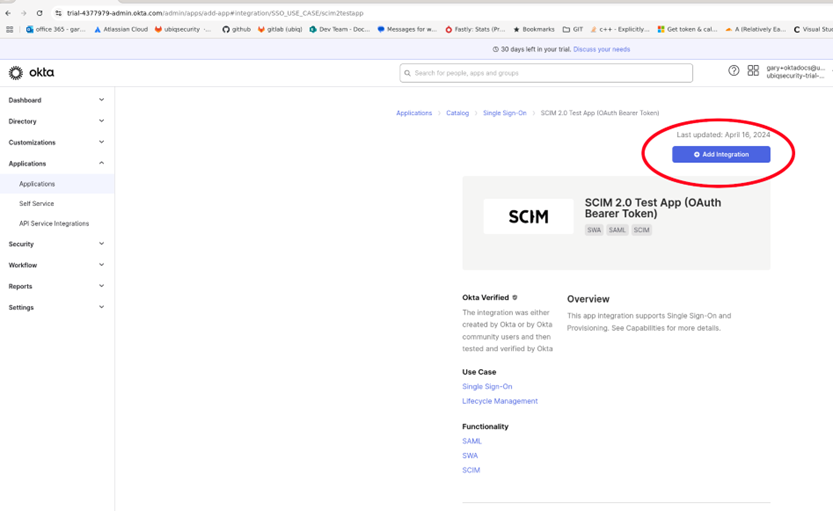Open the Dev Team - Doc bookmark

pyautogui.click(x=339, y=29)
